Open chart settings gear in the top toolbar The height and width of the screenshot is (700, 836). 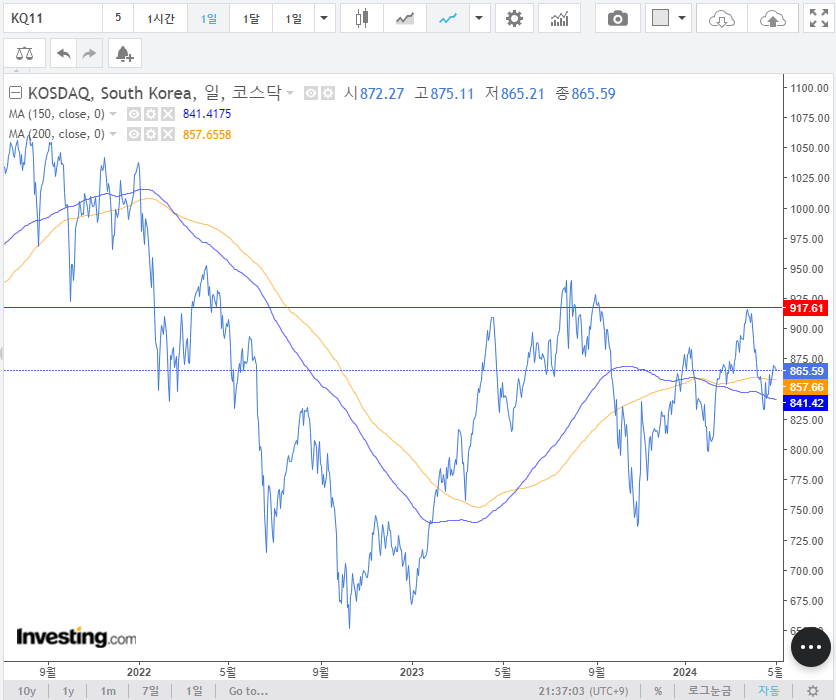coord(514,19)
